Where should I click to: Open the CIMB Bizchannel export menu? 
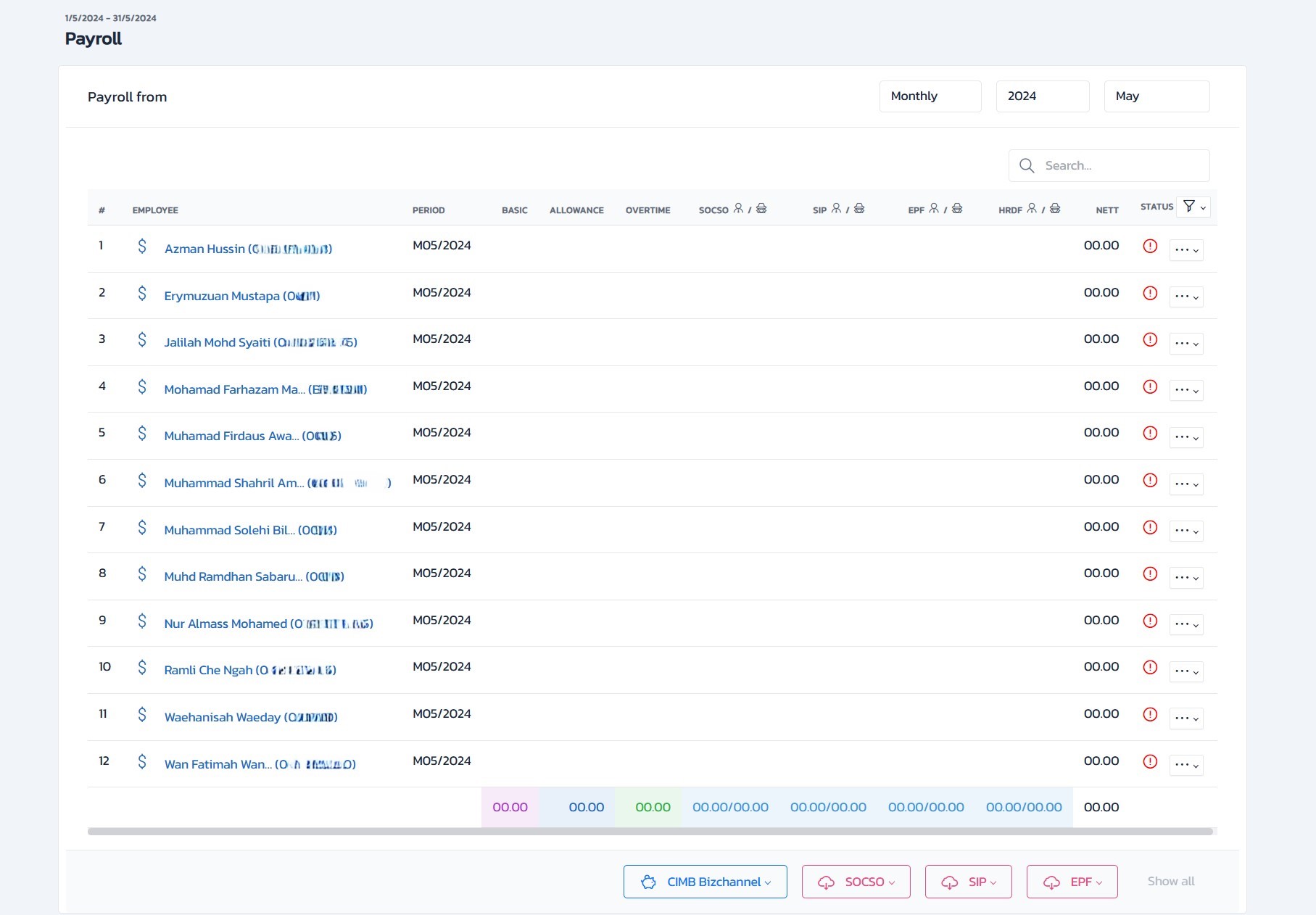(x=705, y=882)
